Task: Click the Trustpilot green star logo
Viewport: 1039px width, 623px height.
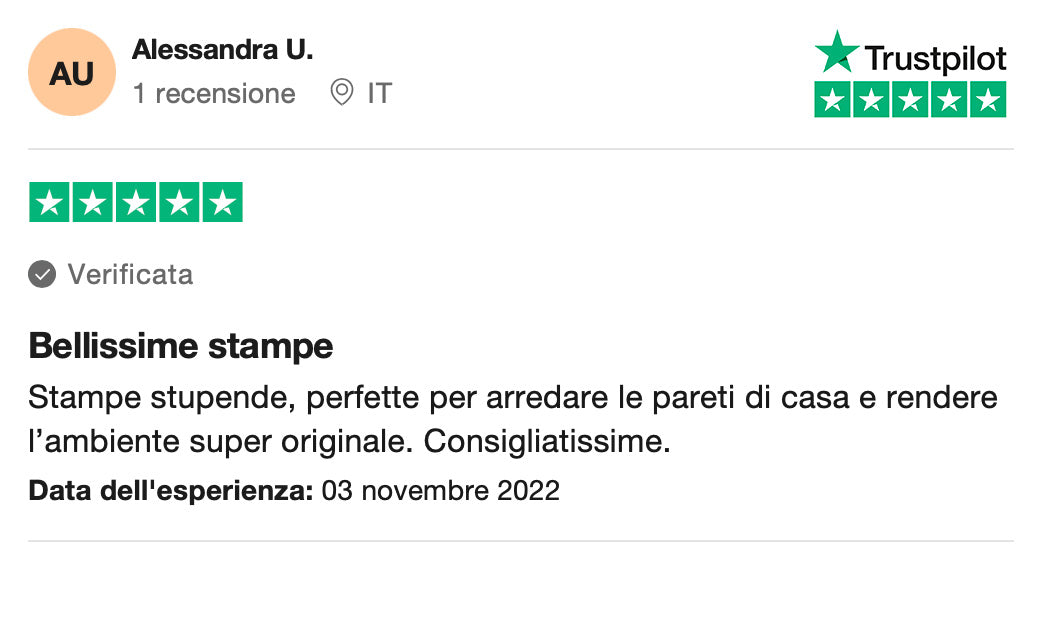Action: pos(836,53)
